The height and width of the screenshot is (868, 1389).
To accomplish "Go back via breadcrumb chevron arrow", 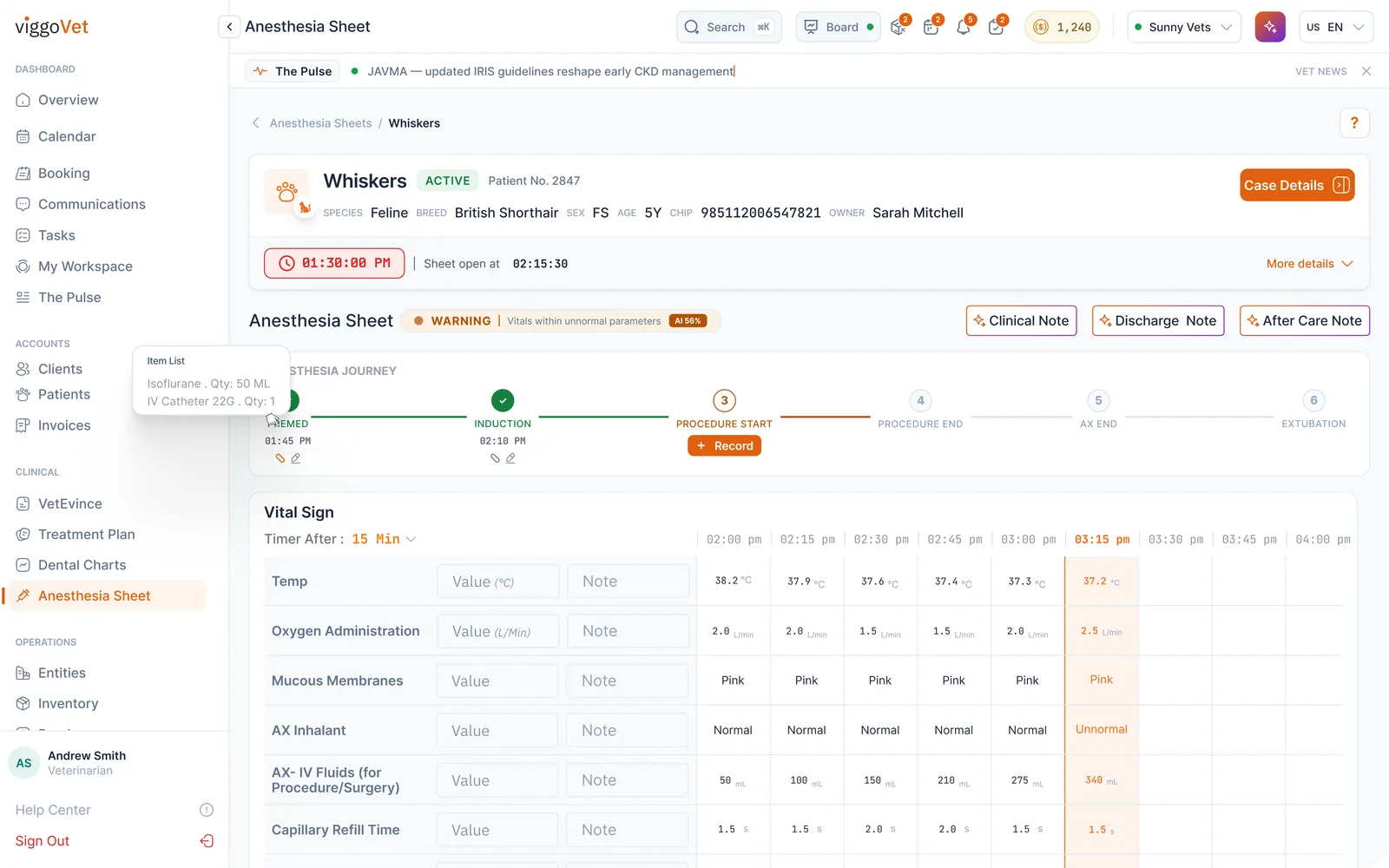I will 256,123.
